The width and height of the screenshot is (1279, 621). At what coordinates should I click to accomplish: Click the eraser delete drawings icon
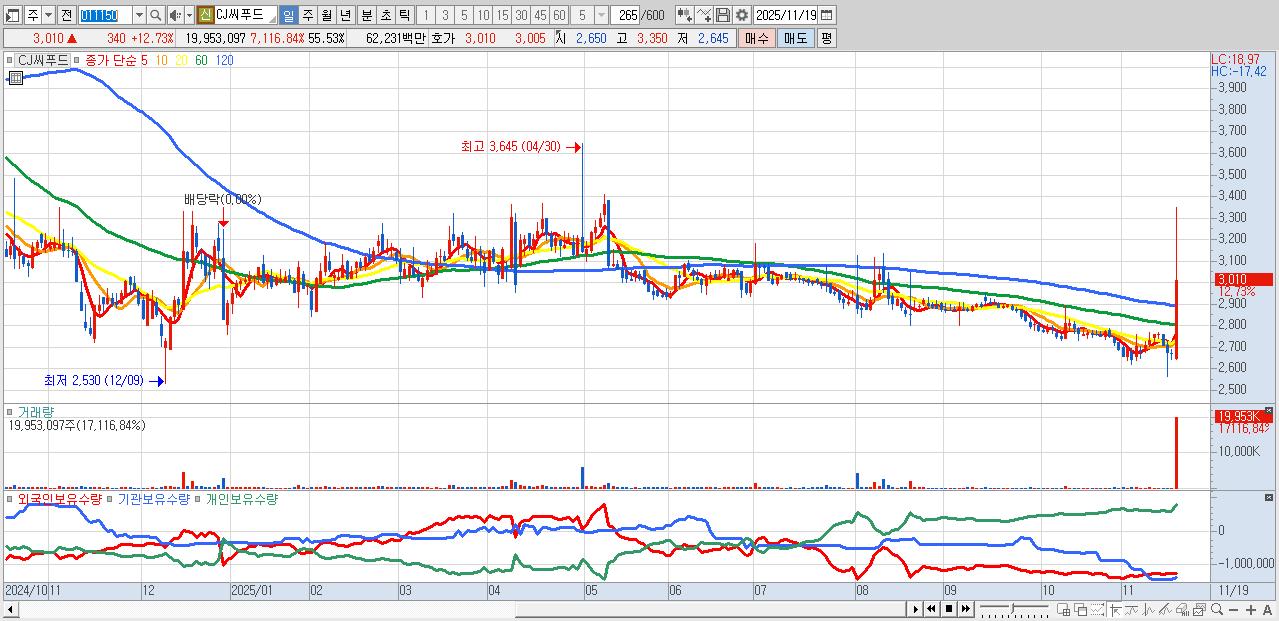(x=1182, y=609)
